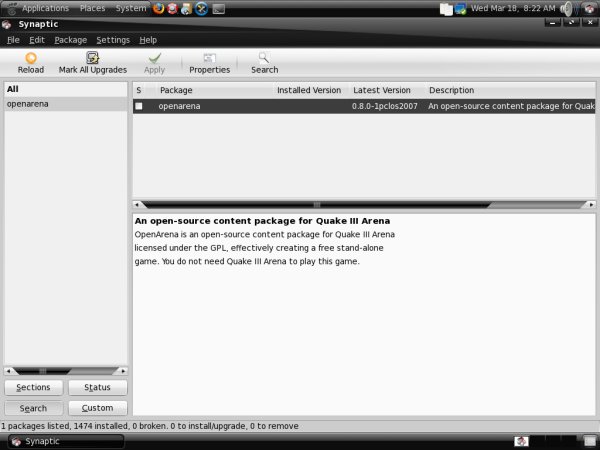This screenshot has width=600, height=450.
Task: Click the Search magnifier toolbar icon
Action: [x=264, y=58]
